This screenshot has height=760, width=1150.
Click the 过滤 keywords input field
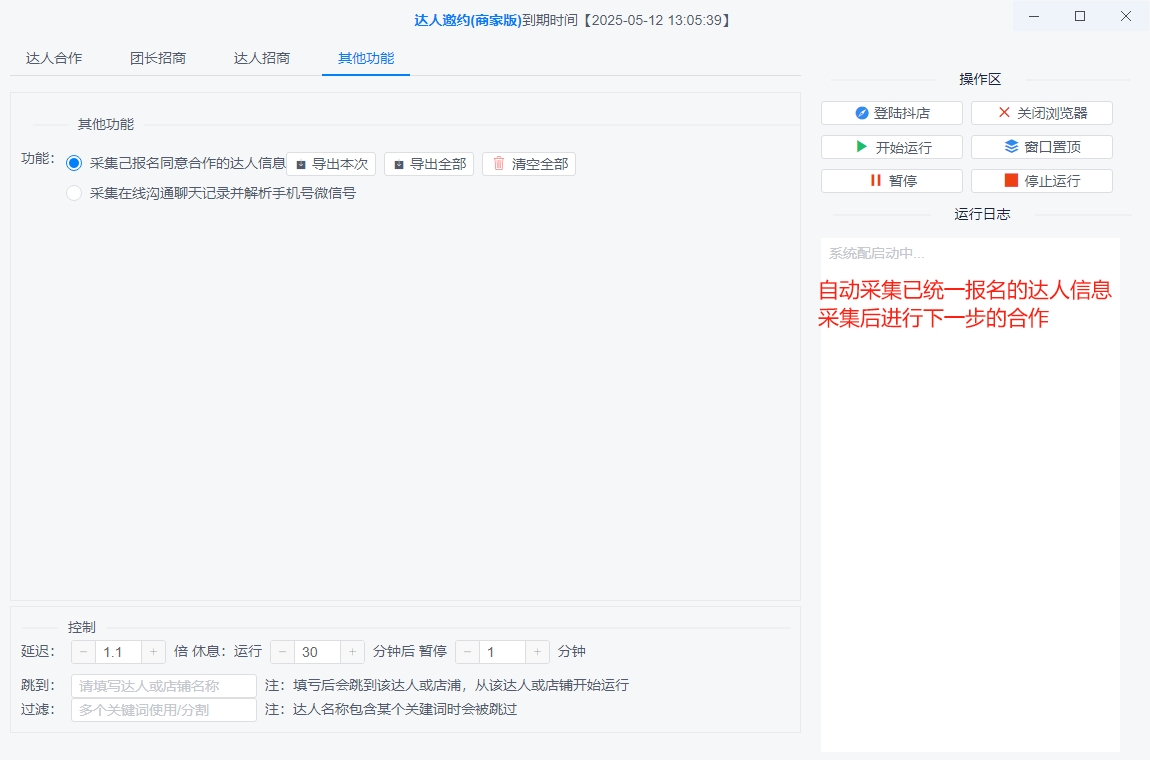(x=163, y=710)
